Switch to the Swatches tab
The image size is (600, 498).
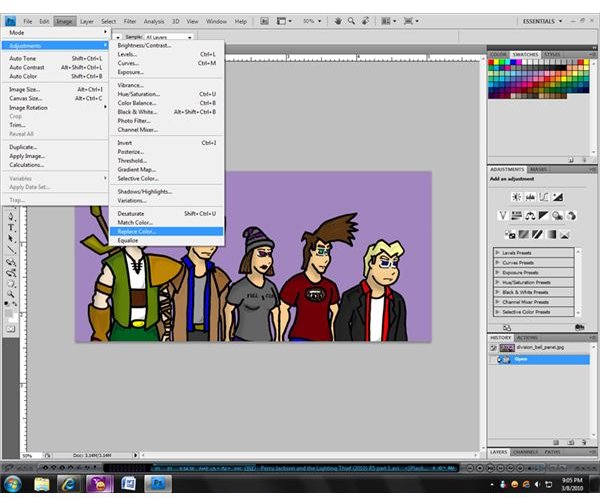coord(525,54)
